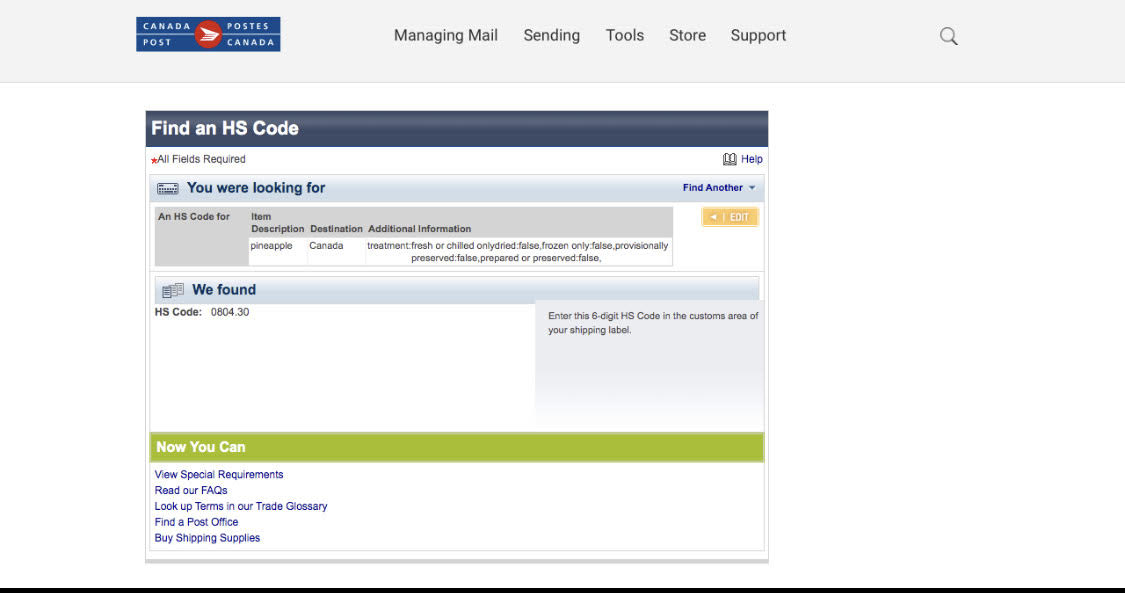This screenshot has width=1125, height=593.
Task: Open the Support menu
Action: click(x=758, y=35)
